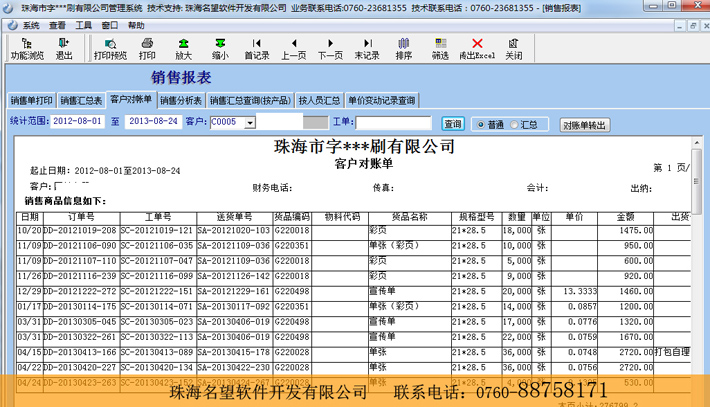
Task: Click delivery number SA-20121126-142
Action: 234,276
